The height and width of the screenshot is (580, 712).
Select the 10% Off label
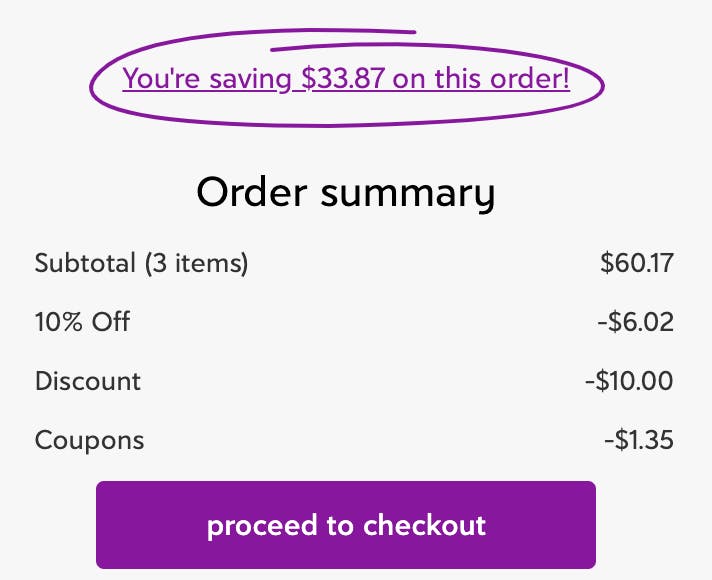pyautogui.click(x=82, y=322)
